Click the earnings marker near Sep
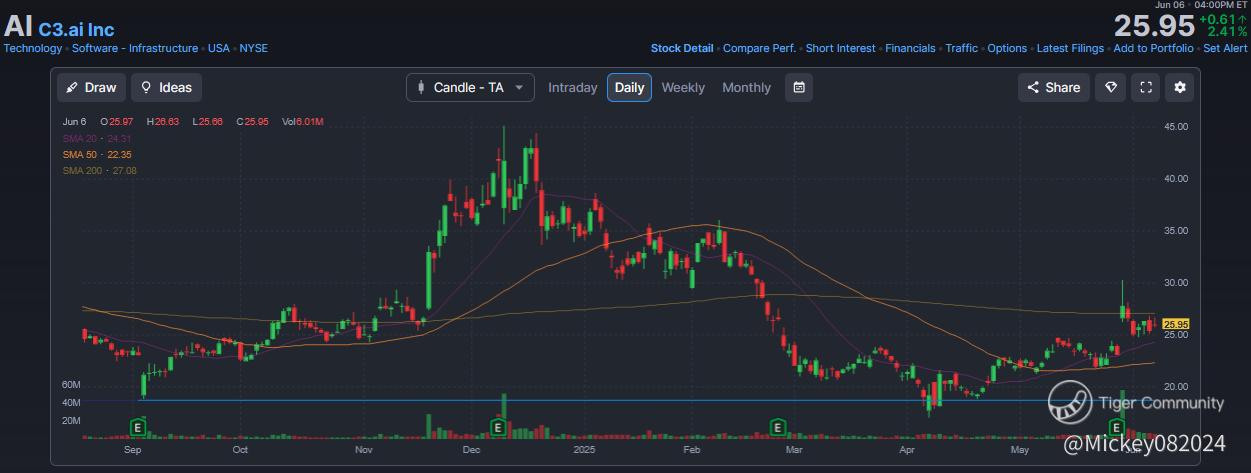 pyautogui.click(x=136, y=428)
